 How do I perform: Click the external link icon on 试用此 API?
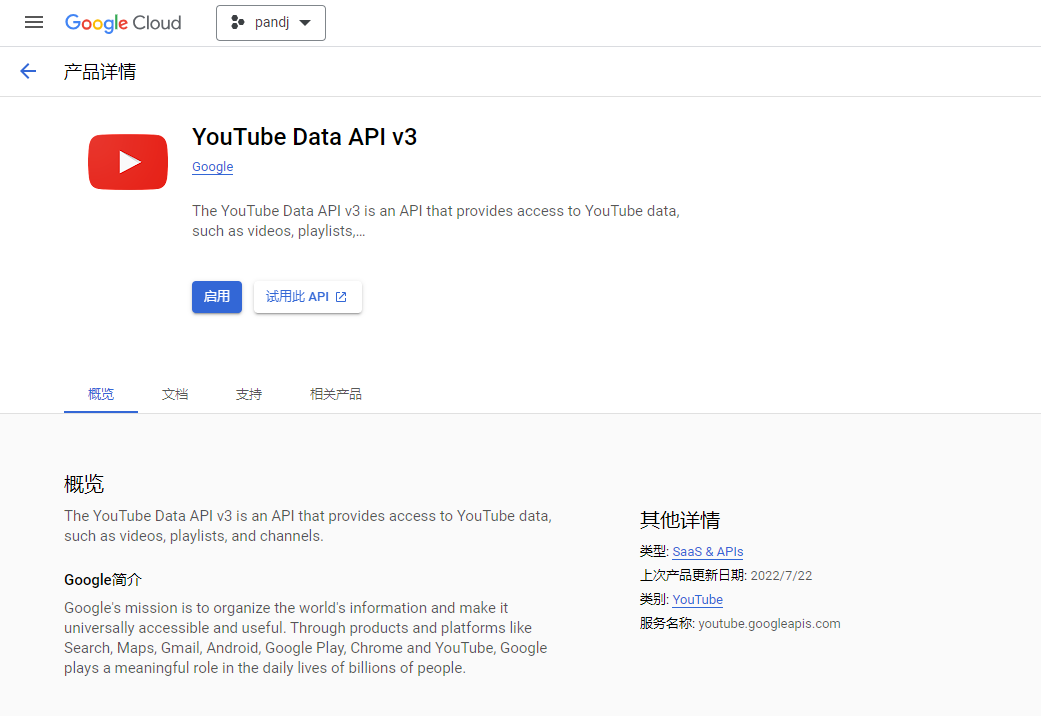click(341, 297)
